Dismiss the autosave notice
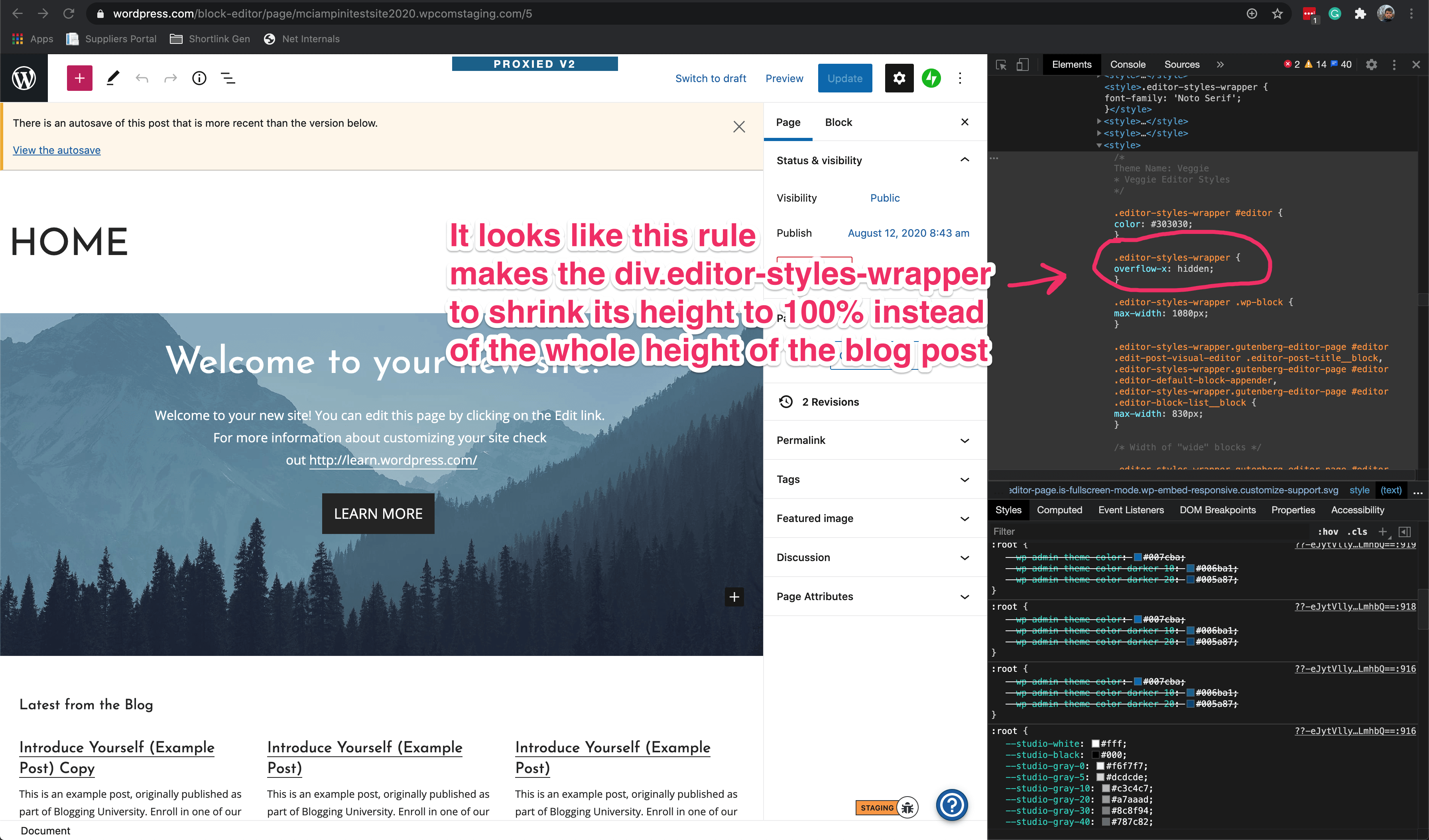Screen dimensions: 1429x840 point(739,126)
